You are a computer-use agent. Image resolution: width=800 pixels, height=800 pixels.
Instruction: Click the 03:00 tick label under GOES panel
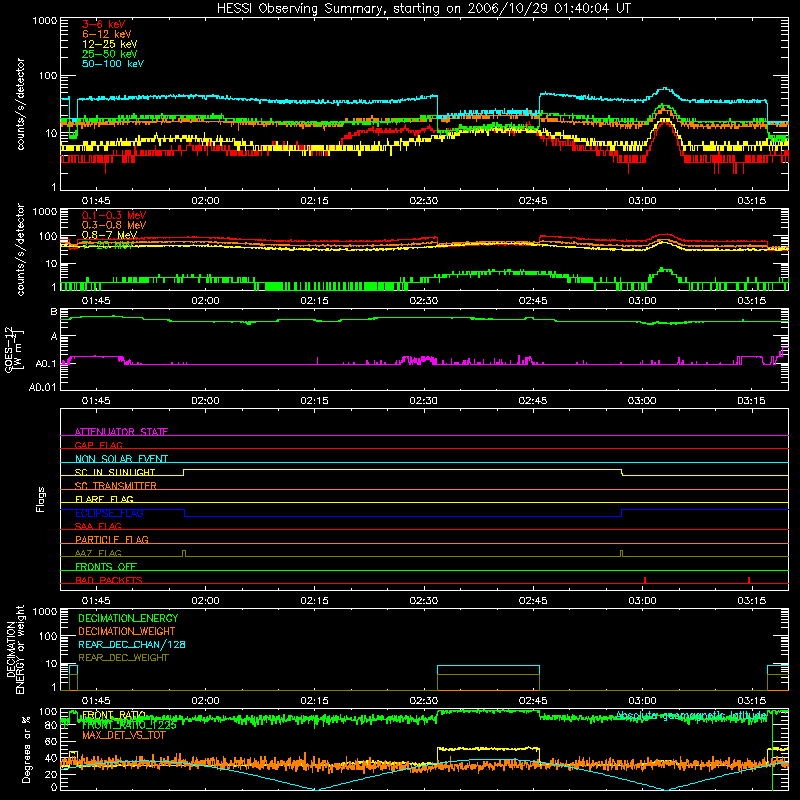pyautogui.click(x=642, y=401)
